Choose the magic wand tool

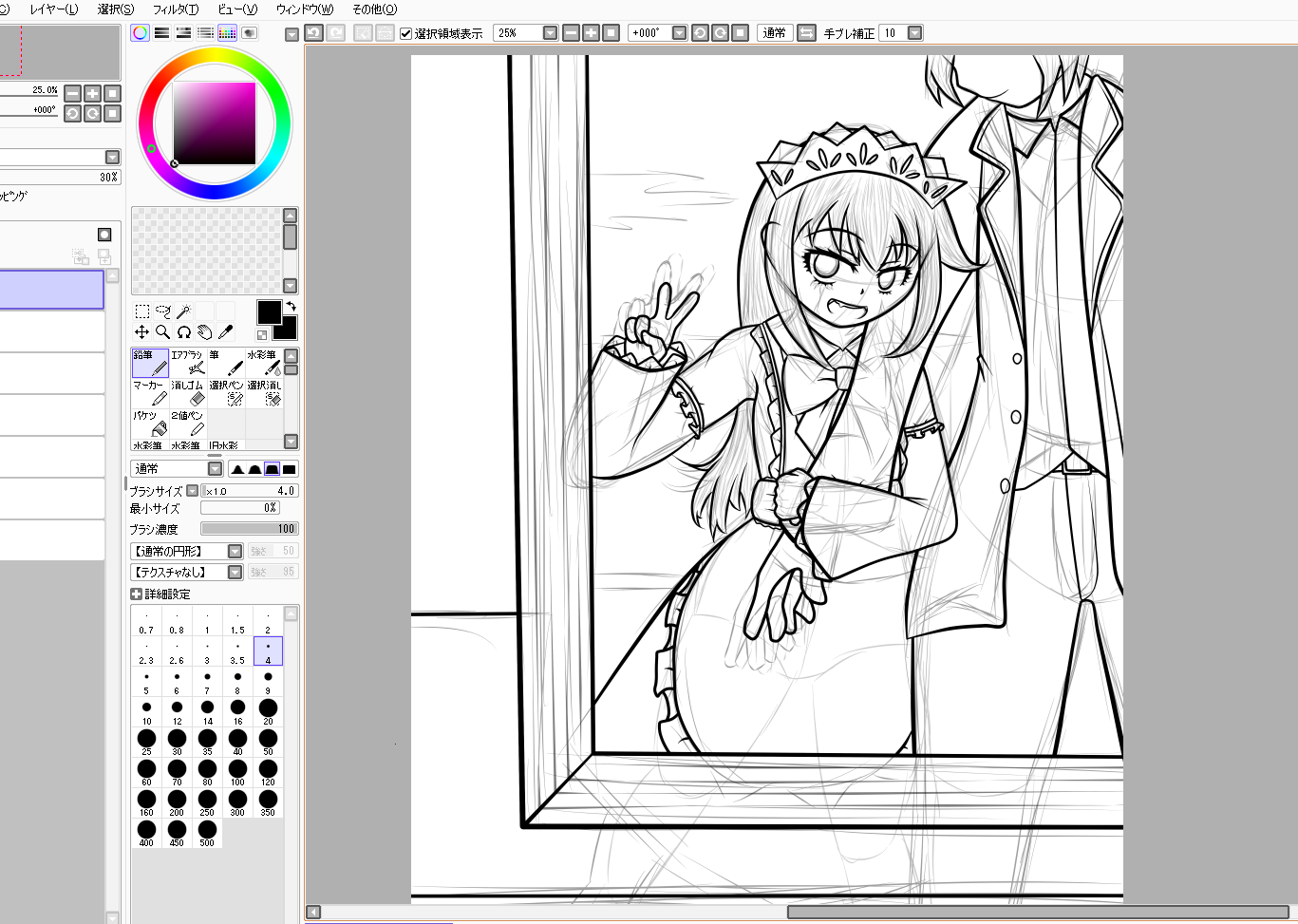tap(183, 311)
